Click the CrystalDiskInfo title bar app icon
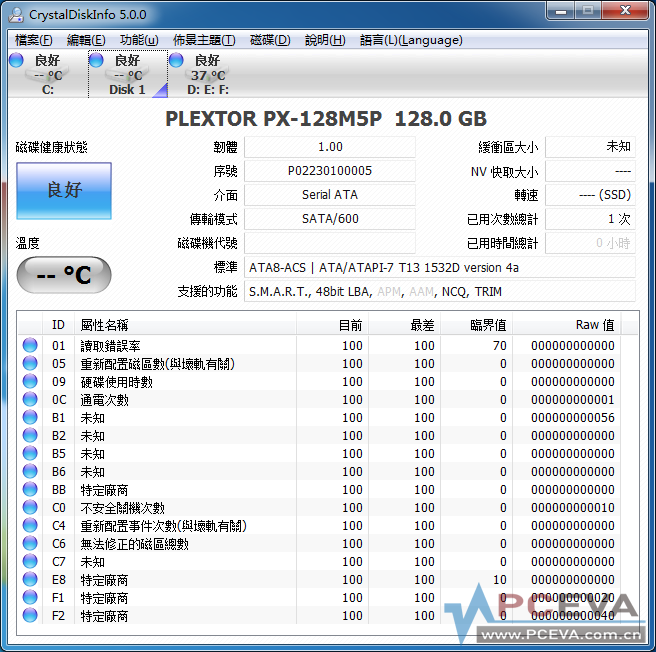Screen dimensions: 656x652 (16, 15)
